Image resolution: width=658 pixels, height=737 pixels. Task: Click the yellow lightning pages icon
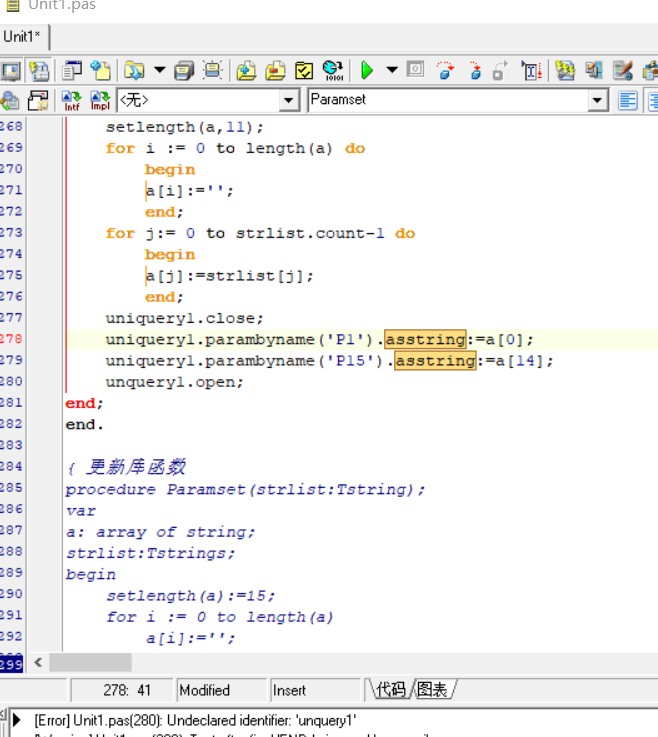[x=564, y=71]
